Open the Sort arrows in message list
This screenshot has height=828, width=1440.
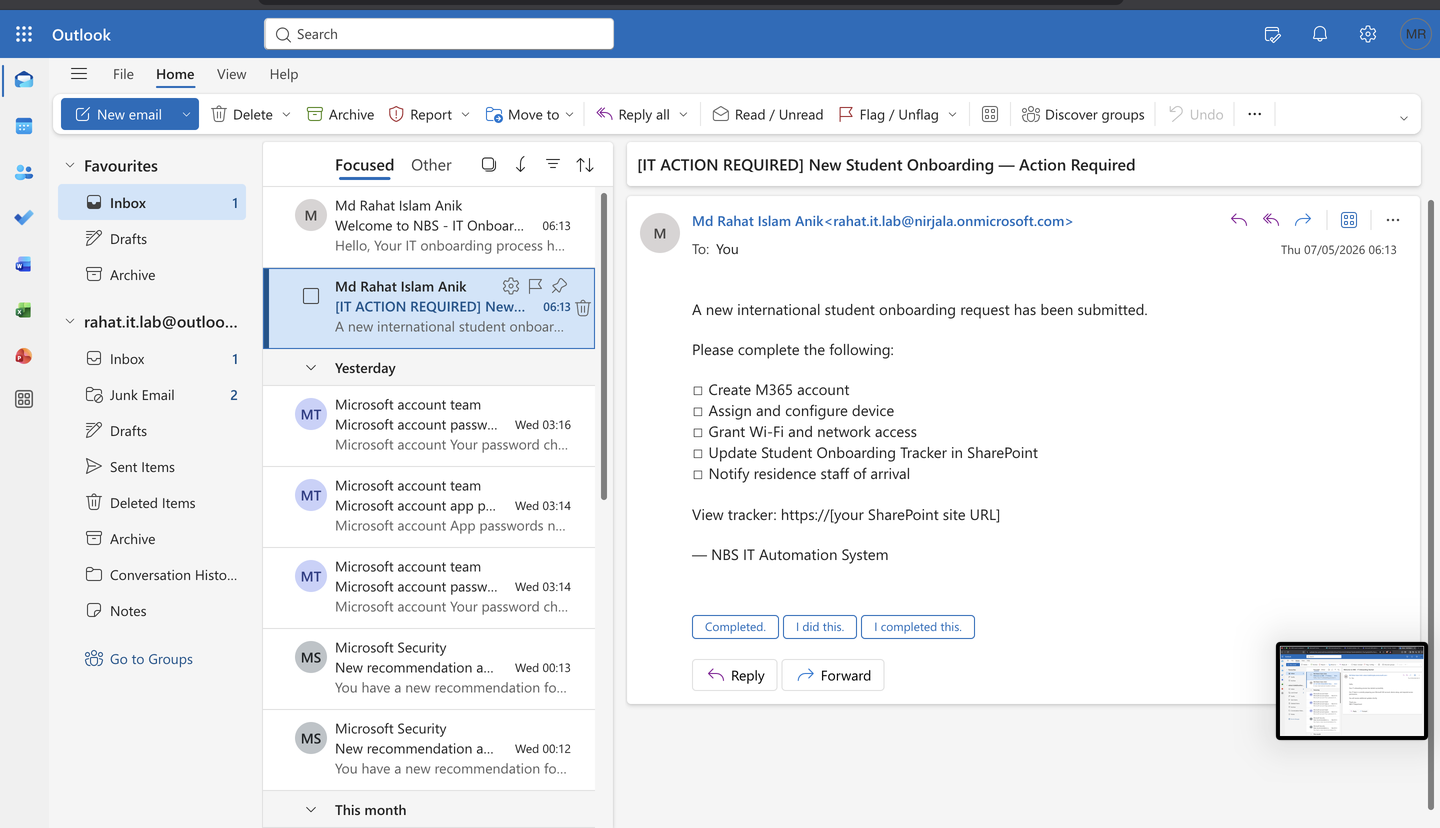[585, 165]
